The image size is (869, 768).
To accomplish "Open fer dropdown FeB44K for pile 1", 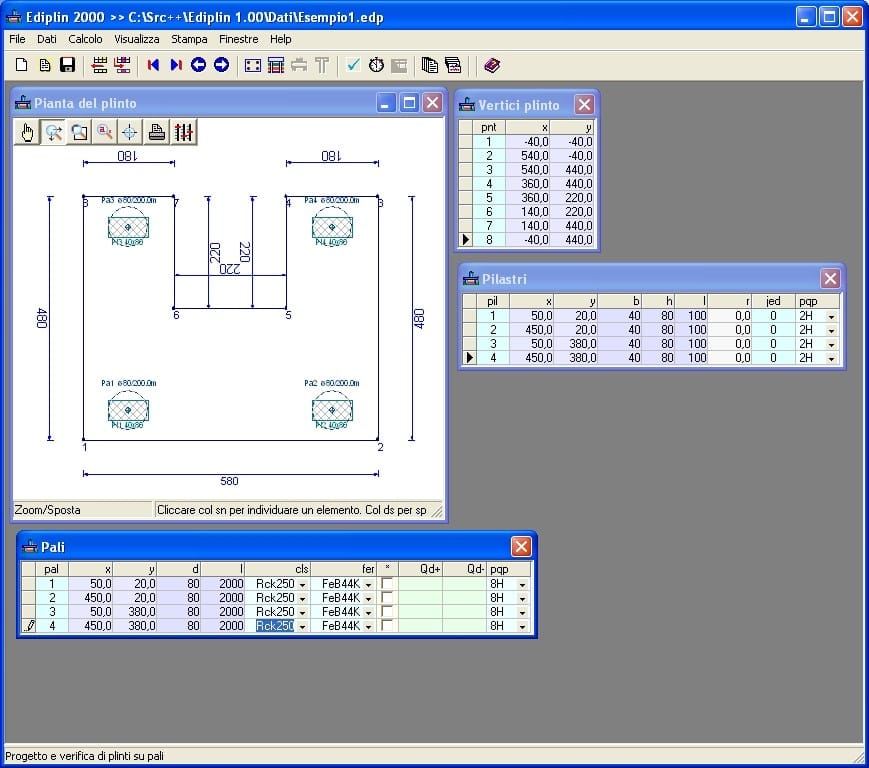I will coord(368,584).
